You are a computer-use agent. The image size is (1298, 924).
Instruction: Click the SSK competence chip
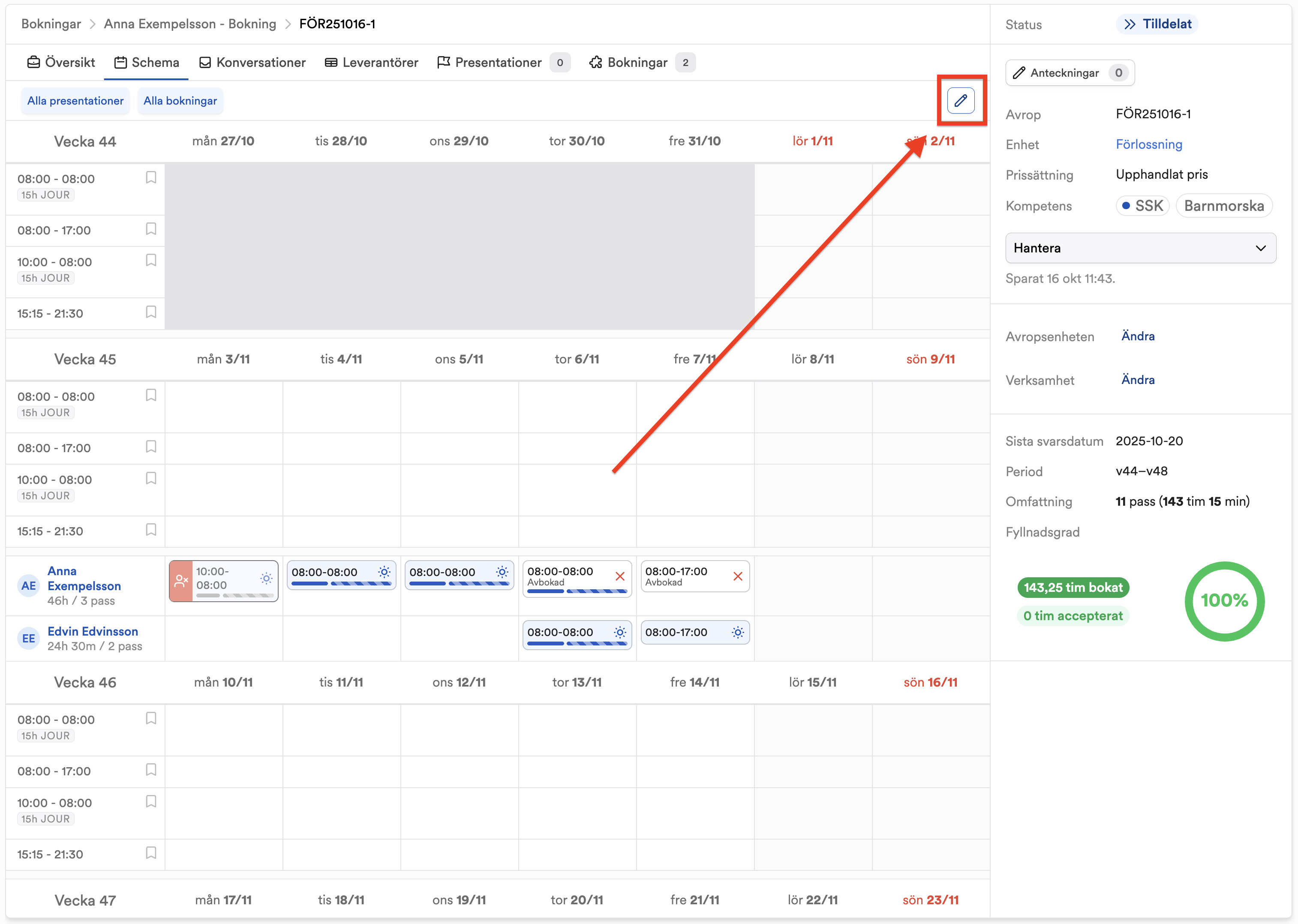pos(1142,206)
